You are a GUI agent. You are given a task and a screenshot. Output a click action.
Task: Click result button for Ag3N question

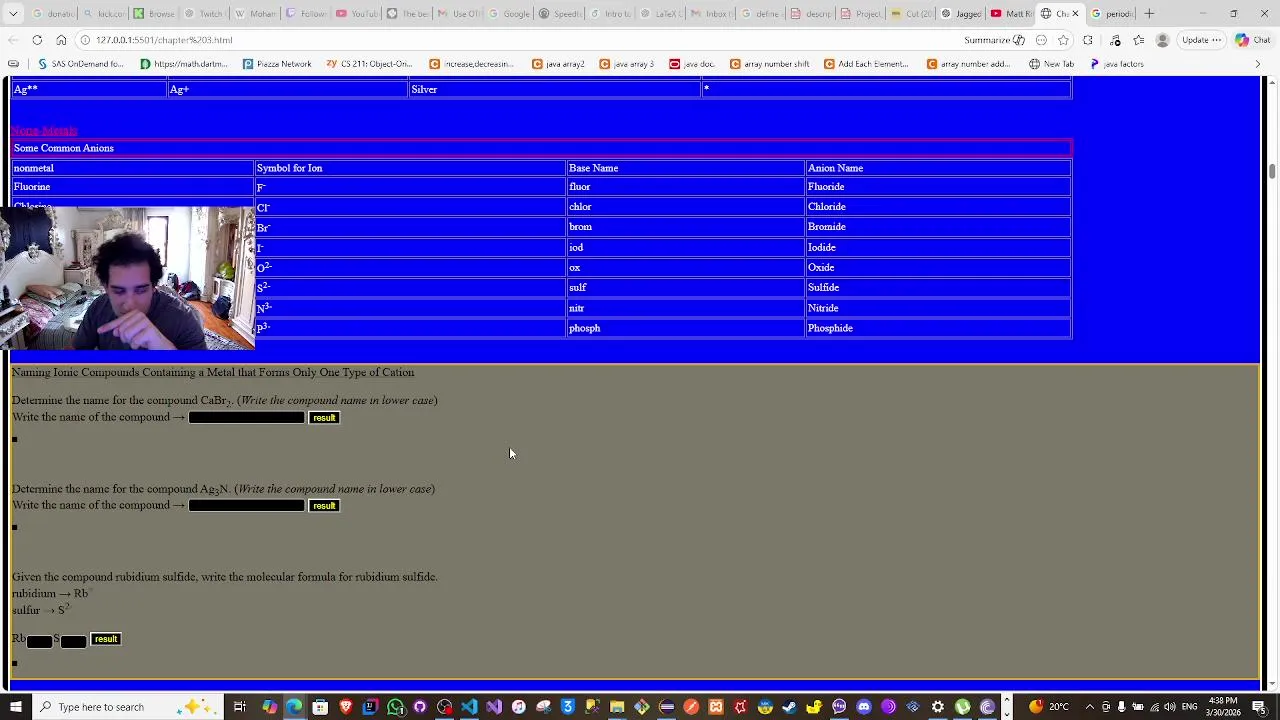click(x=324, y=506)
